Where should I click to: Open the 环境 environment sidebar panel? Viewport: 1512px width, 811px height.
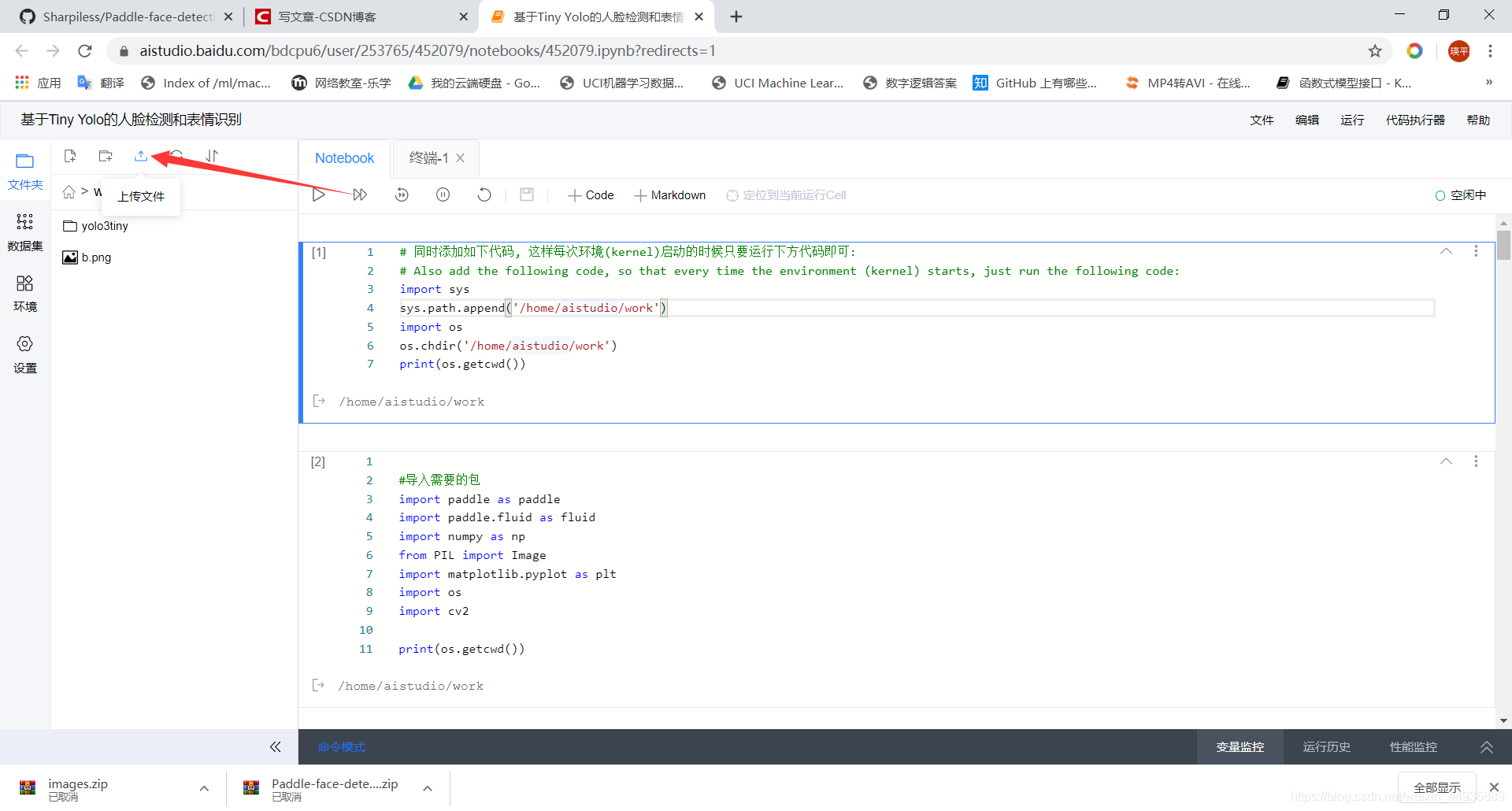point(25,294)
